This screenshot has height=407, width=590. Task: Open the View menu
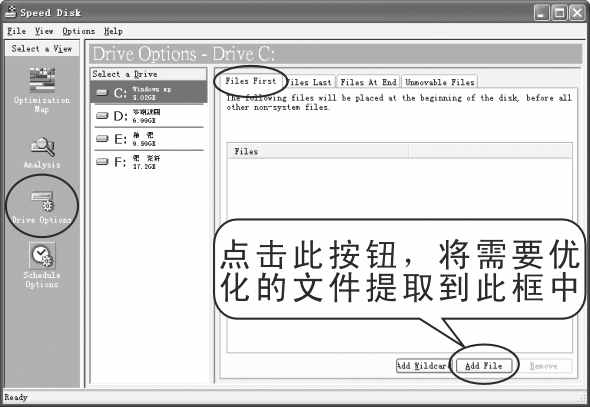(x=44, y=31)
